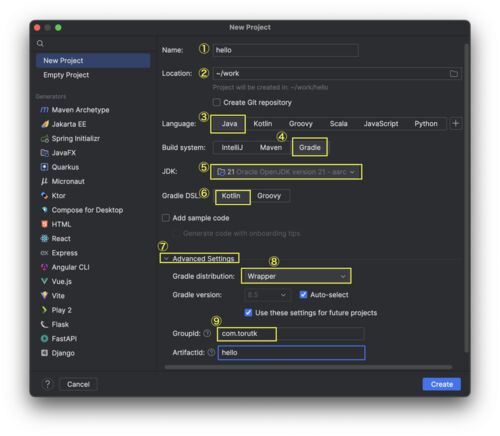500x436 pixels.
Task: Click the ArtifactId input field
Action: pos(291,353)
